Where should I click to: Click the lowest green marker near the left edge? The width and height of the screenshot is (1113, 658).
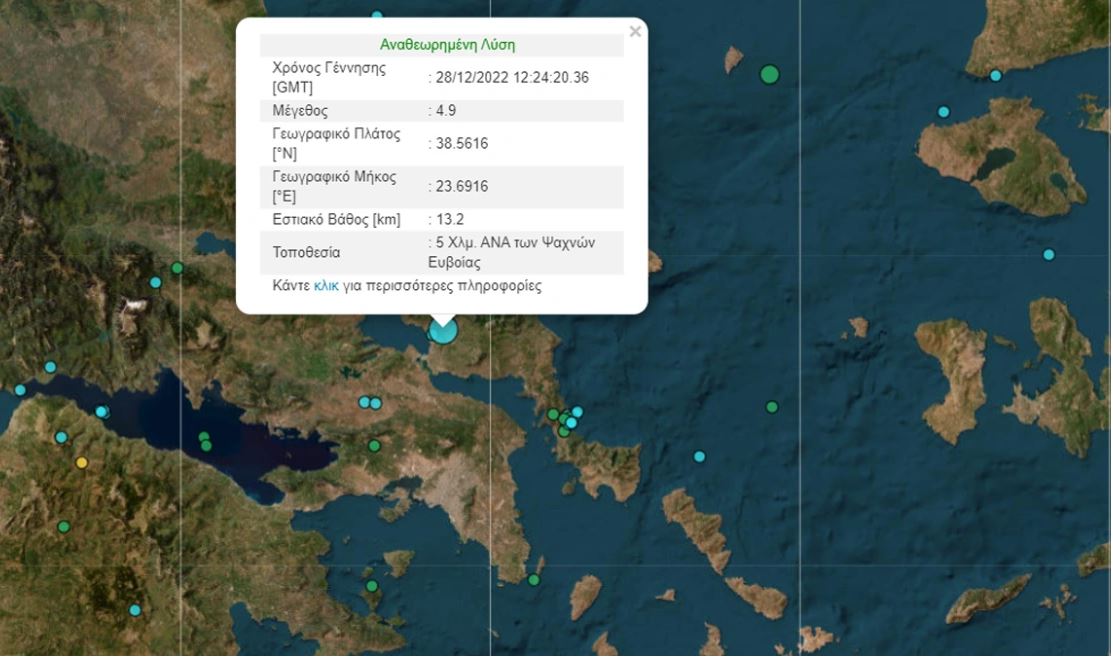coord(64,527)
